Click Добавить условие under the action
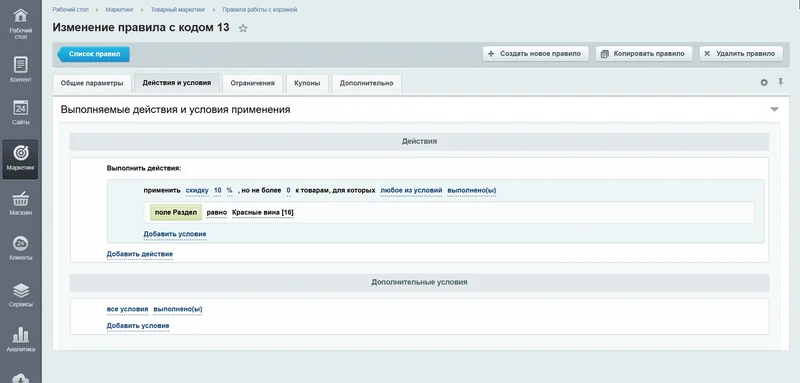800x383 pixels. coord(174,235)
